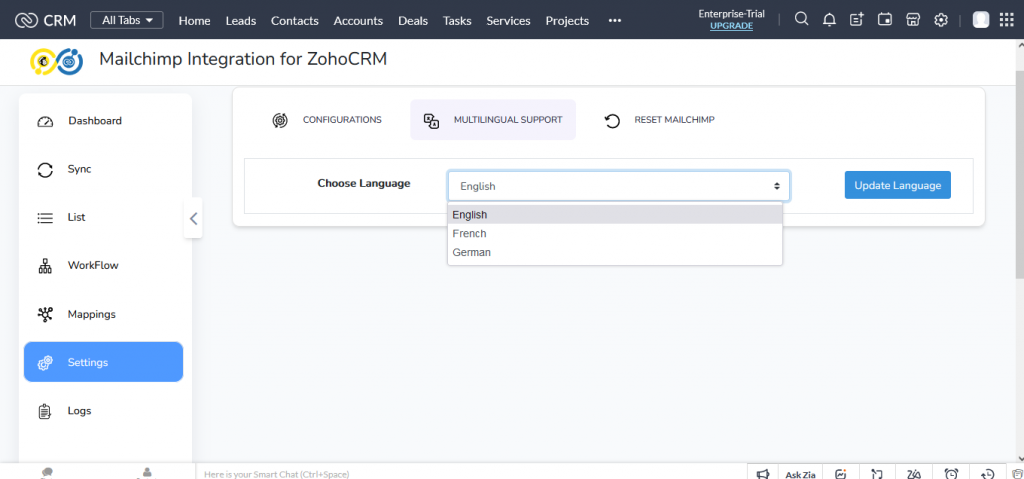This screenshot has height=479, width=1024.
Task: Click the Zia handwriting icon in bottom bar
Action: pyautogui.click(x=914, y=474)
